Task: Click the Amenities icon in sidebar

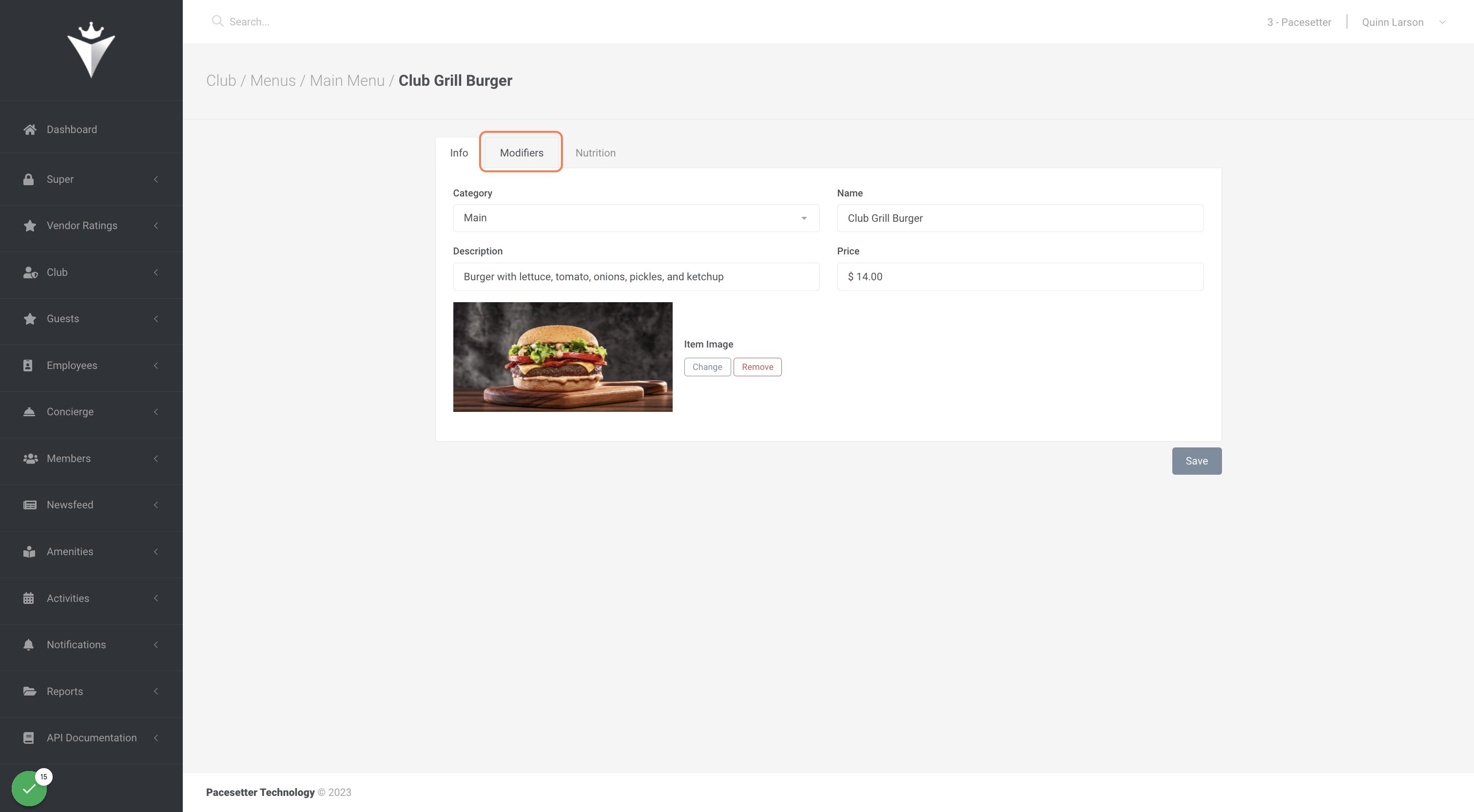Action: tap(29, 552)
